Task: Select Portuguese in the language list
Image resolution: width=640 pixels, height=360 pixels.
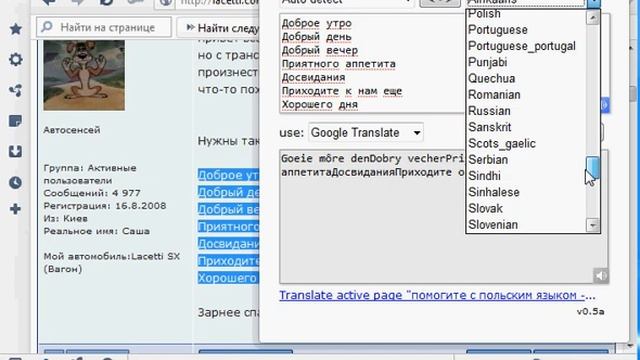Action: tap(498, 30)
